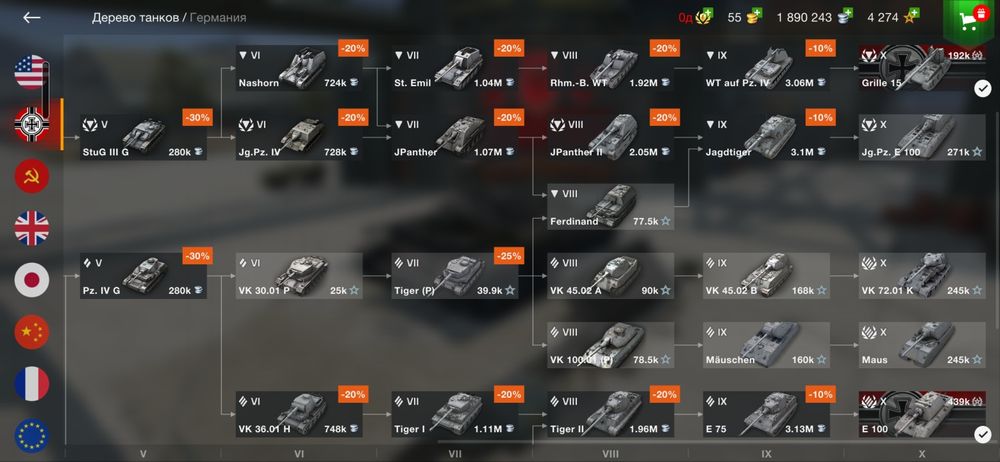Open the 4 274 free experience counter

pyautogui.click(x=893, y=17)
